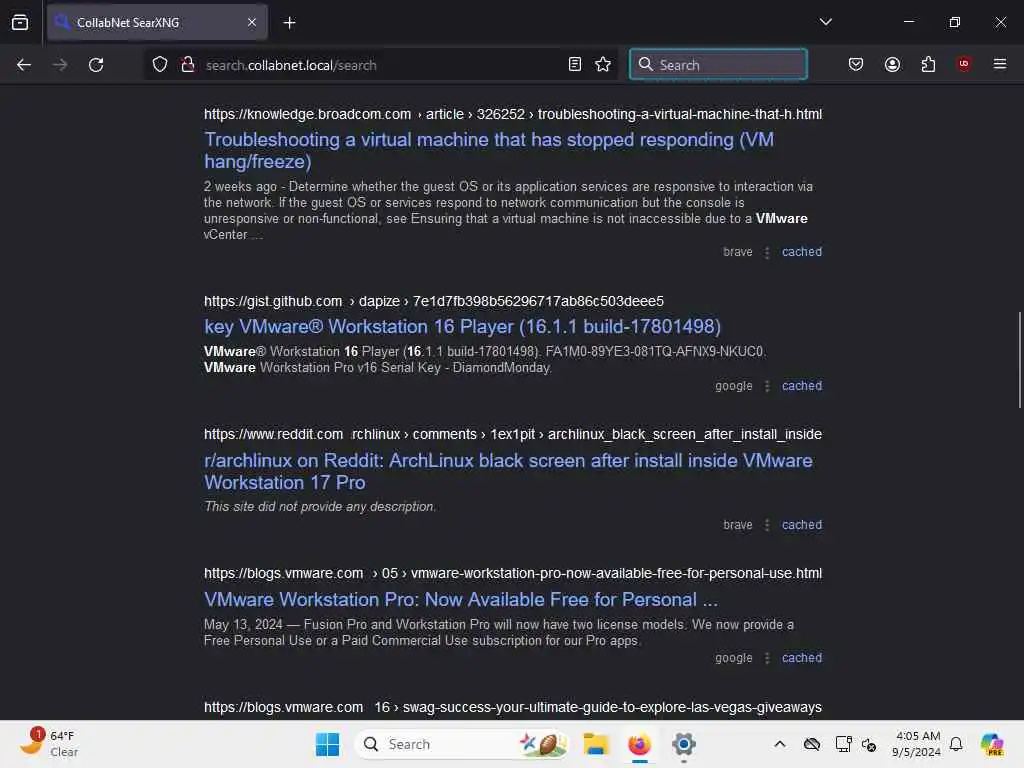Open cached copy of gist.github result

coord(802,386)
